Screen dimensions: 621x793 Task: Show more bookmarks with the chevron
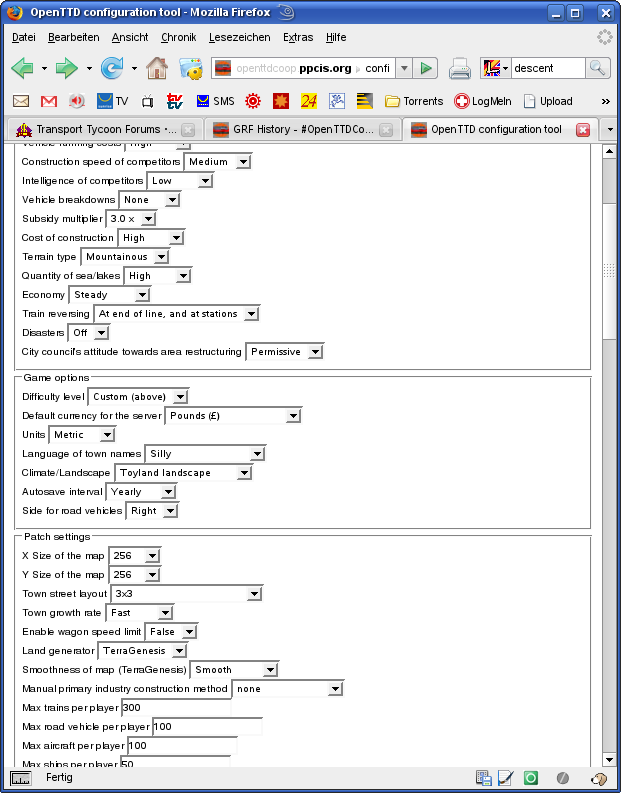[606, 102]
